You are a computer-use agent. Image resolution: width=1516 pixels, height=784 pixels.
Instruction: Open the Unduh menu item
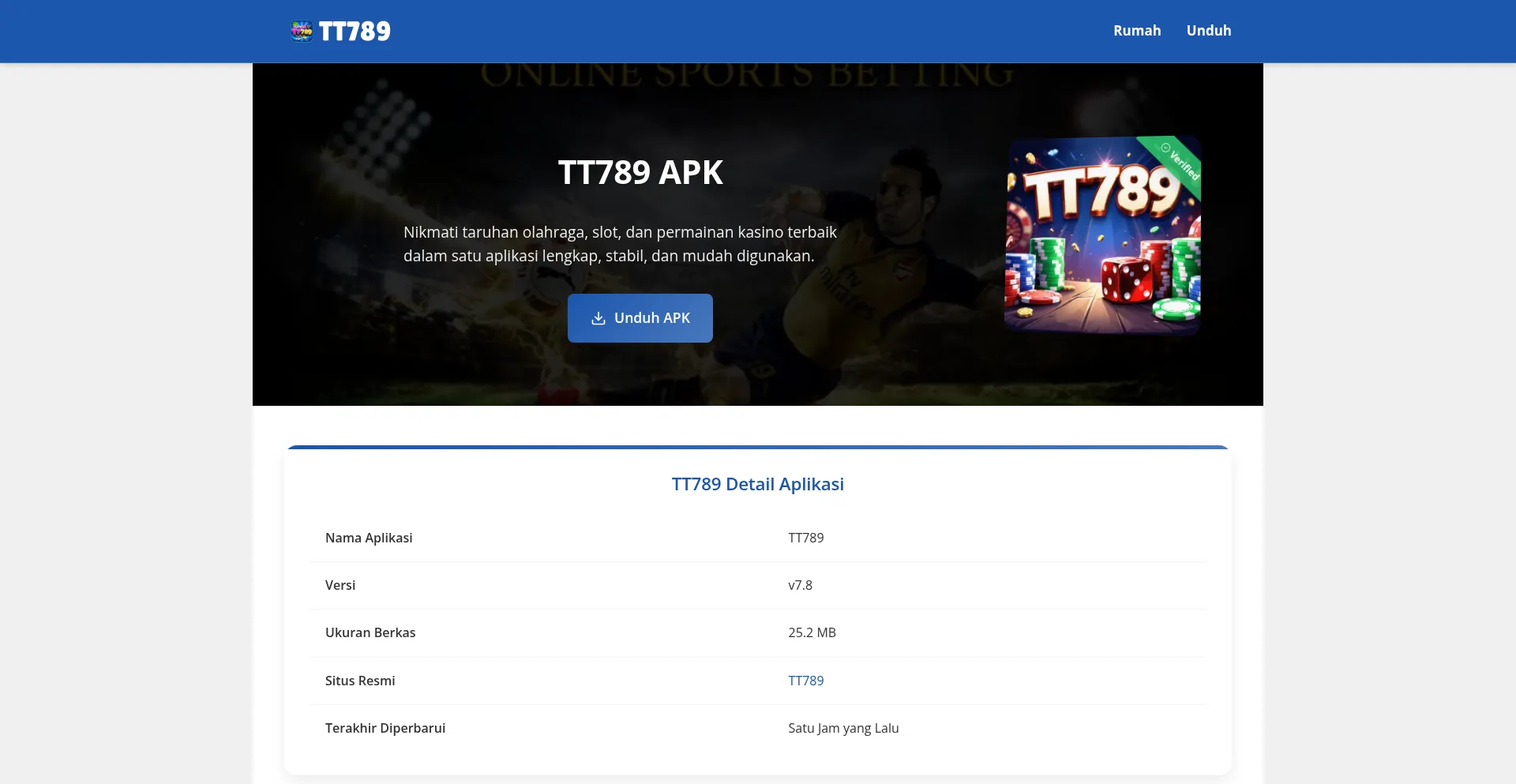[x=1209, y=31]
